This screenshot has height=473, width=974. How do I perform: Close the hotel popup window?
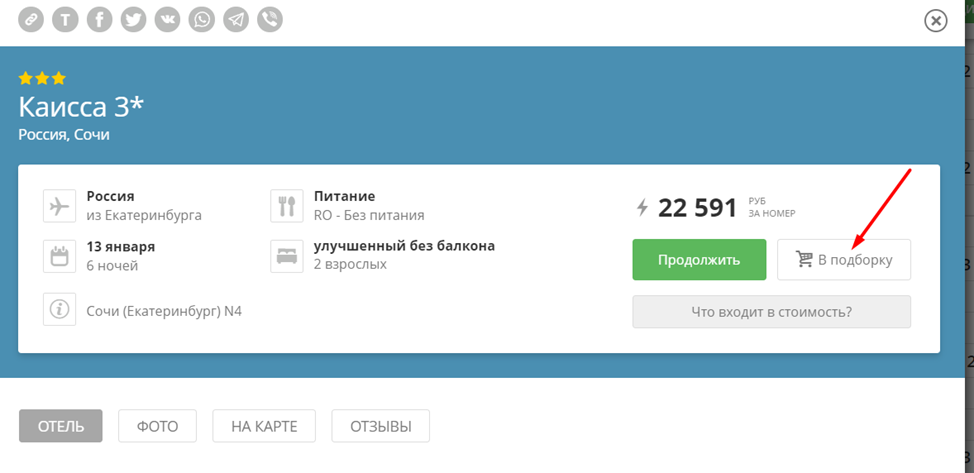pyautogui.click(x=936, y=21)
